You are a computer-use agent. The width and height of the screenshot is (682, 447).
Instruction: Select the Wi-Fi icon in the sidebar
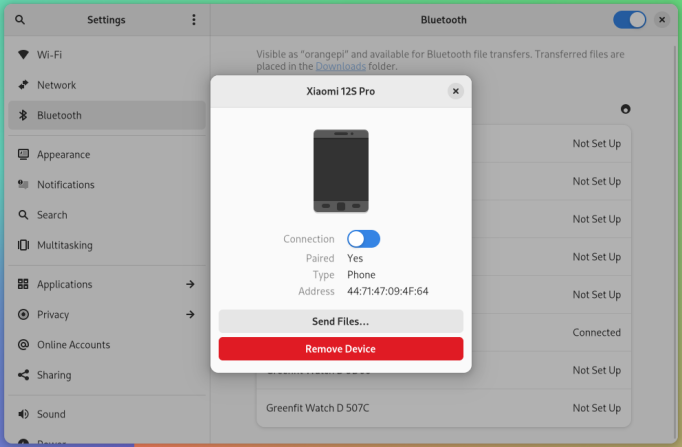(23, 55)
